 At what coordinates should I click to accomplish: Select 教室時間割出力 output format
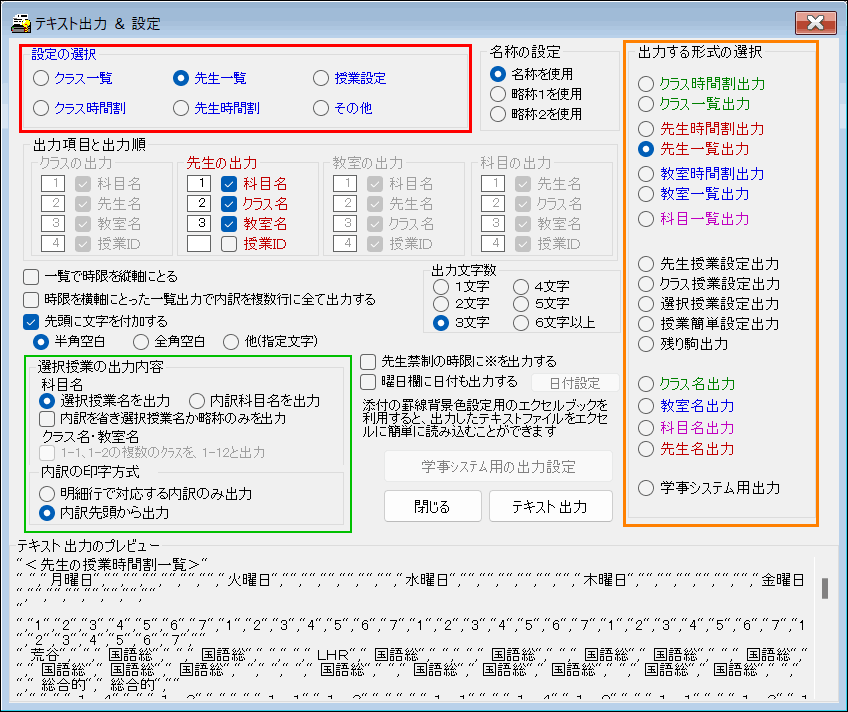pos(646,174)
